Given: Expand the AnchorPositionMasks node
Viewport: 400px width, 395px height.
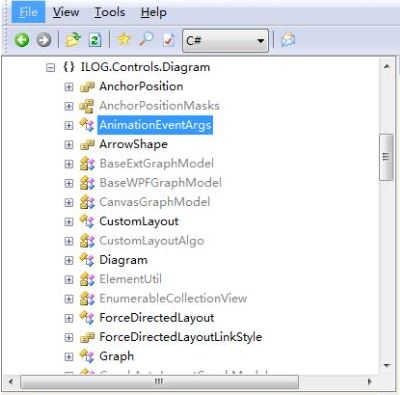Looking at the screenshot, I should click(69, 106).
